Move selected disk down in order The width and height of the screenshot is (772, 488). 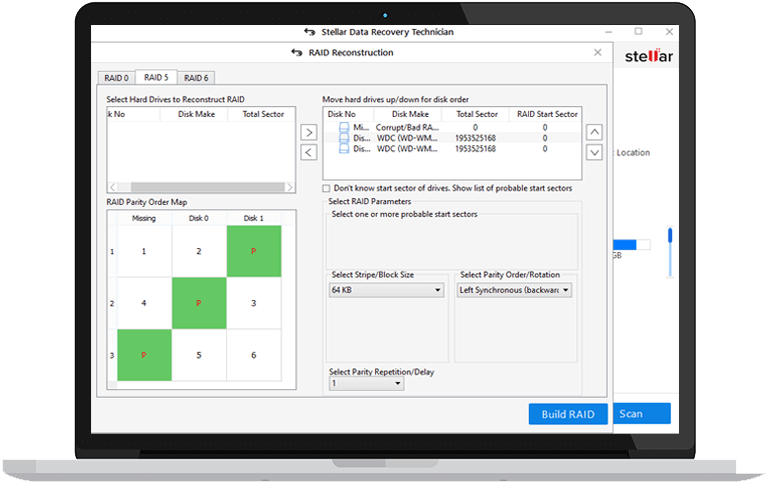(x=594, y=153)
